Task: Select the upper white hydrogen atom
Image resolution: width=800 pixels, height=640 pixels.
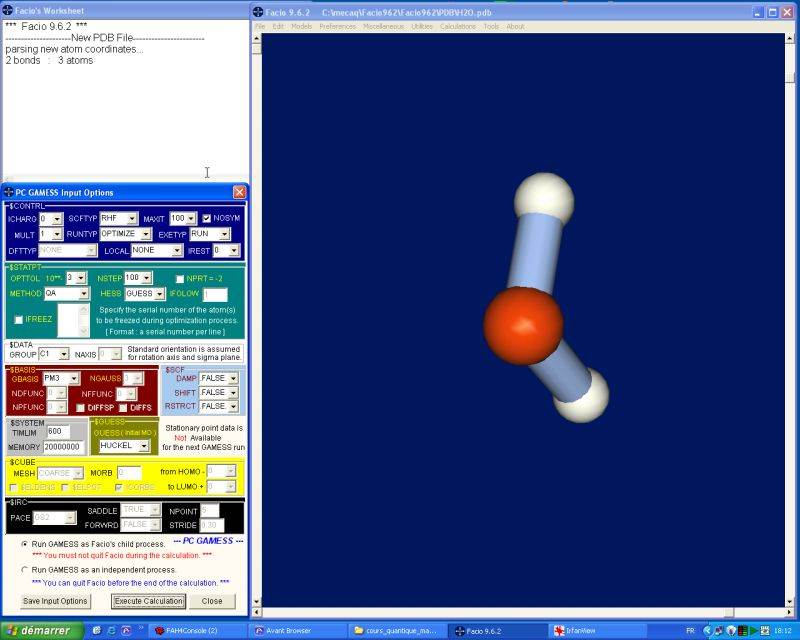Action: click(544, 200)
